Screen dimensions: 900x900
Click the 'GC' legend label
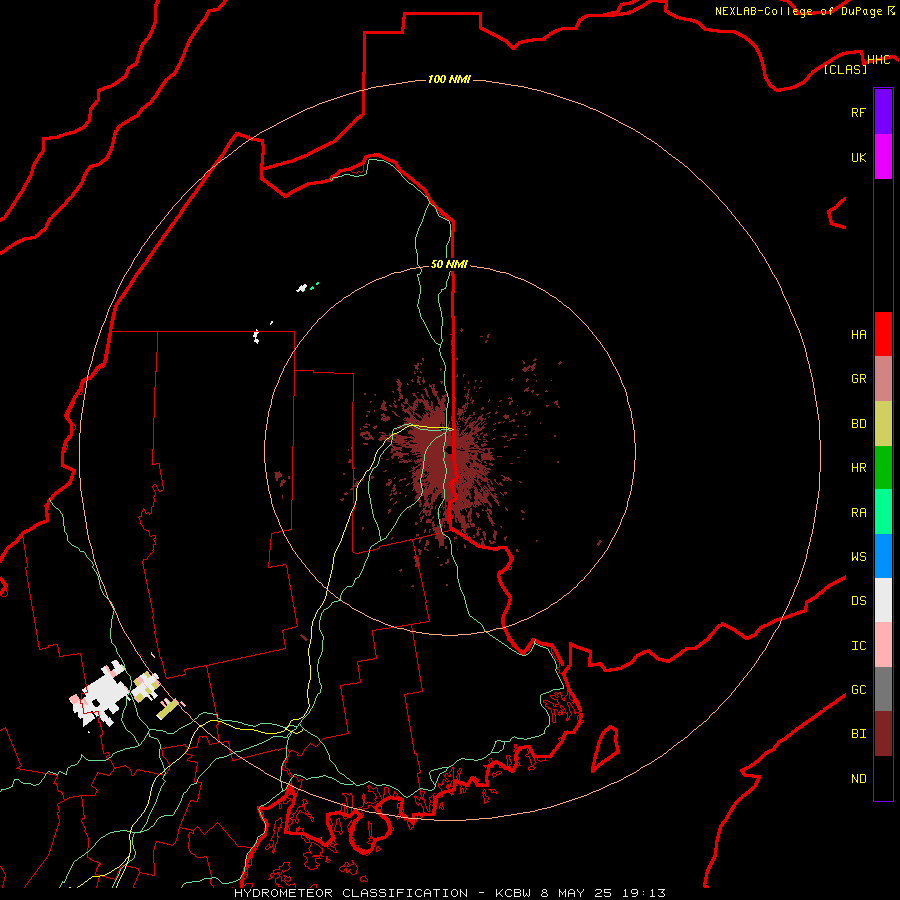coord(858,690)
